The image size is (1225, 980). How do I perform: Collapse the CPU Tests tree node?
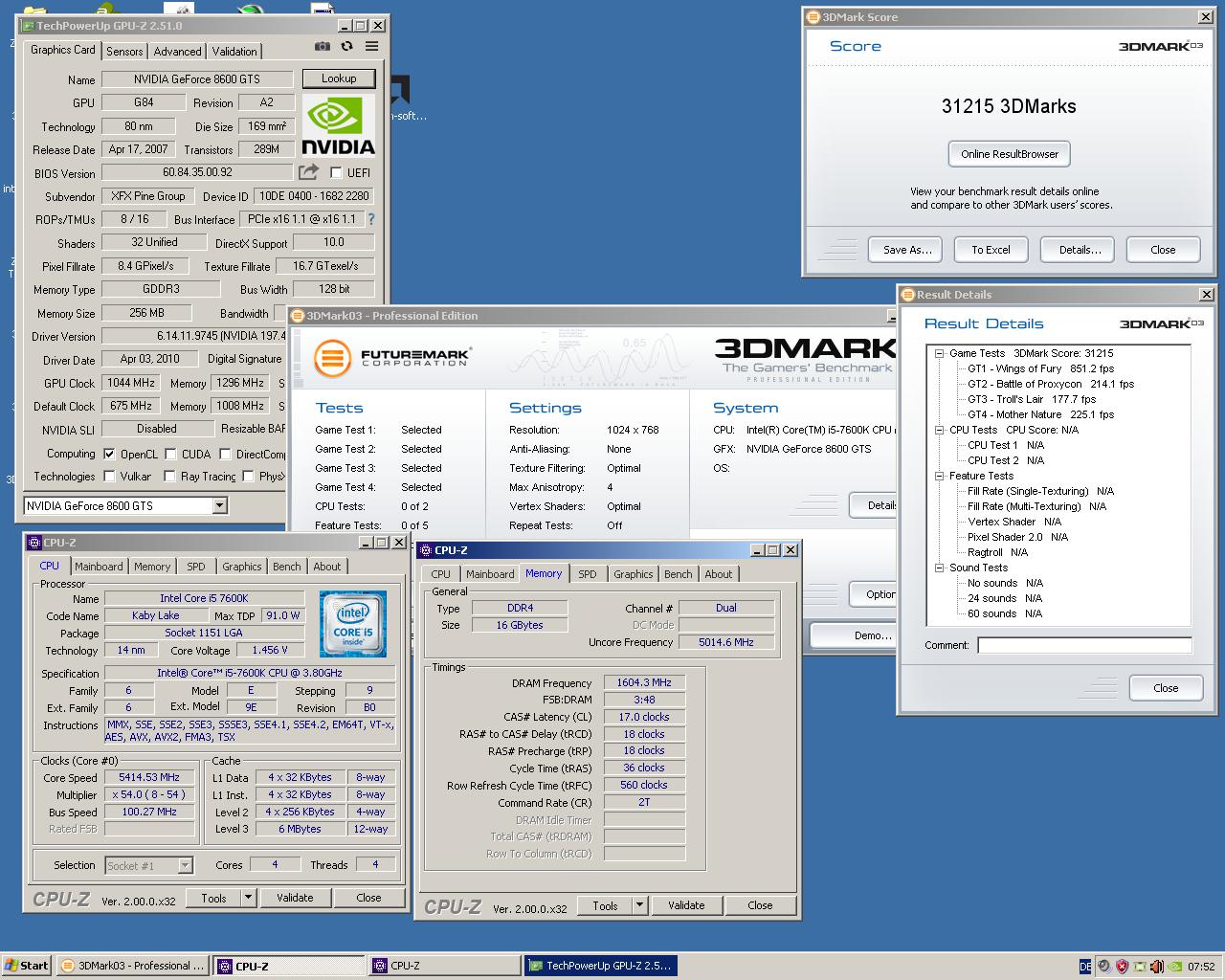pos(939,430)
